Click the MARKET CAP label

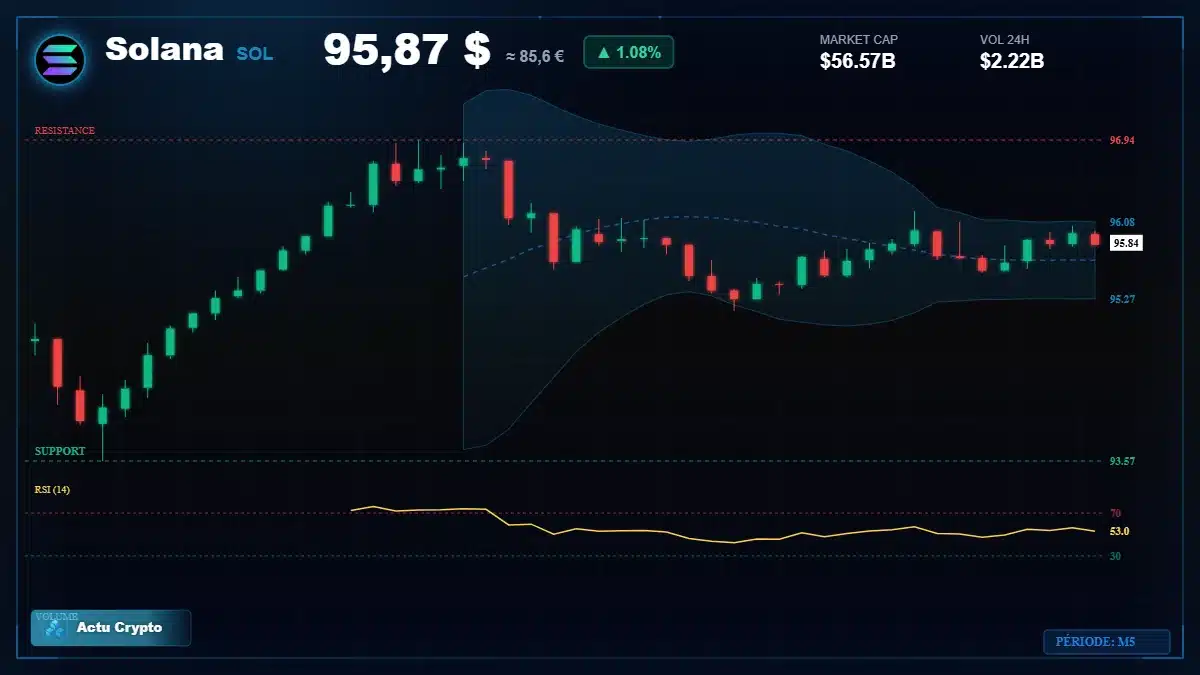coord(859,40)
